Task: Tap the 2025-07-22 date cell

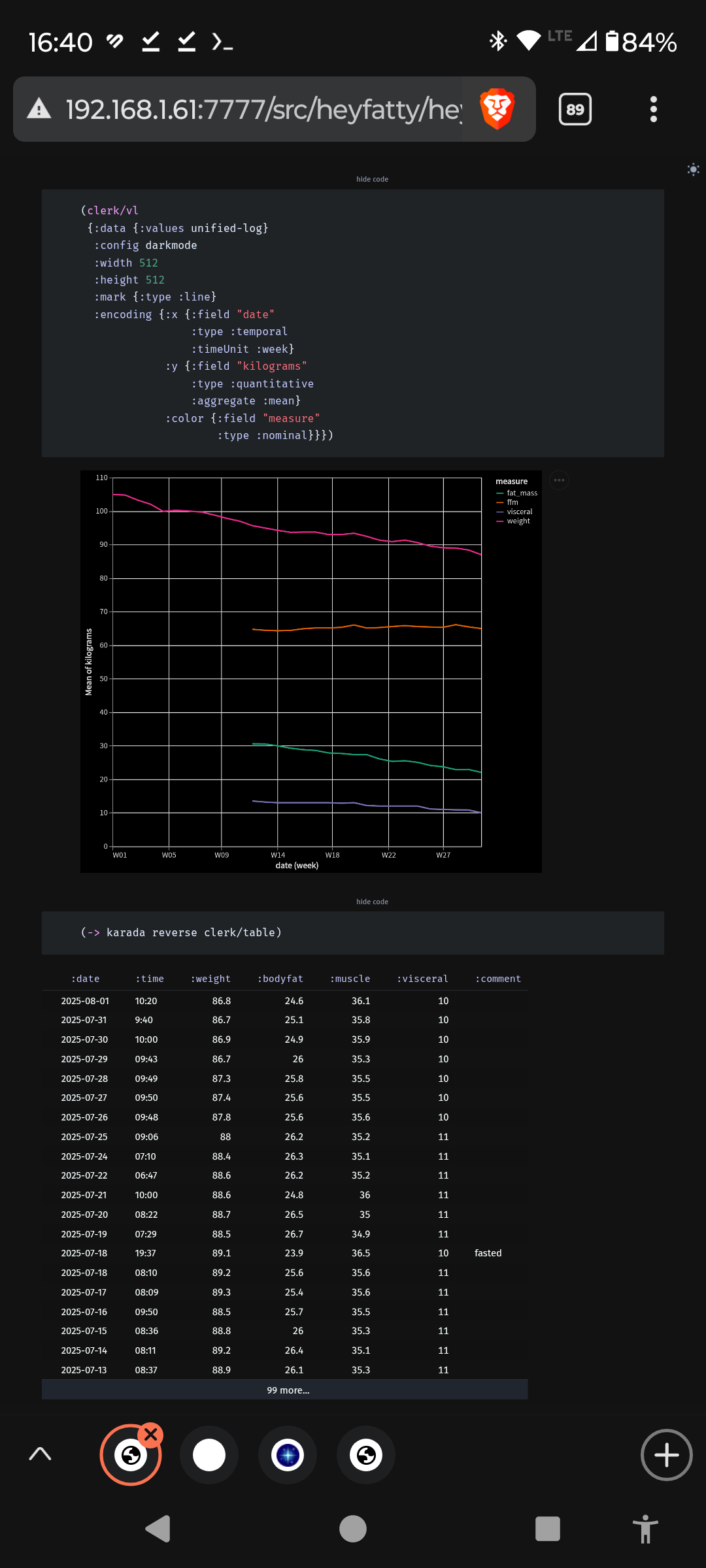Action: 84,1175
